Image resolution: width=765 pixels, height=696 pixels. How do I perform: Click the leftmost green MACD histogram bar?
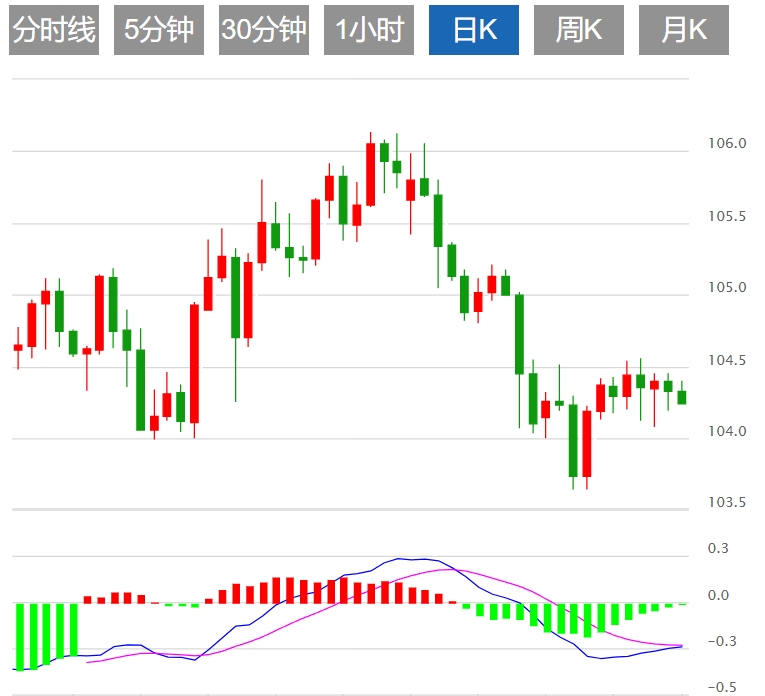tap(19, 636)
